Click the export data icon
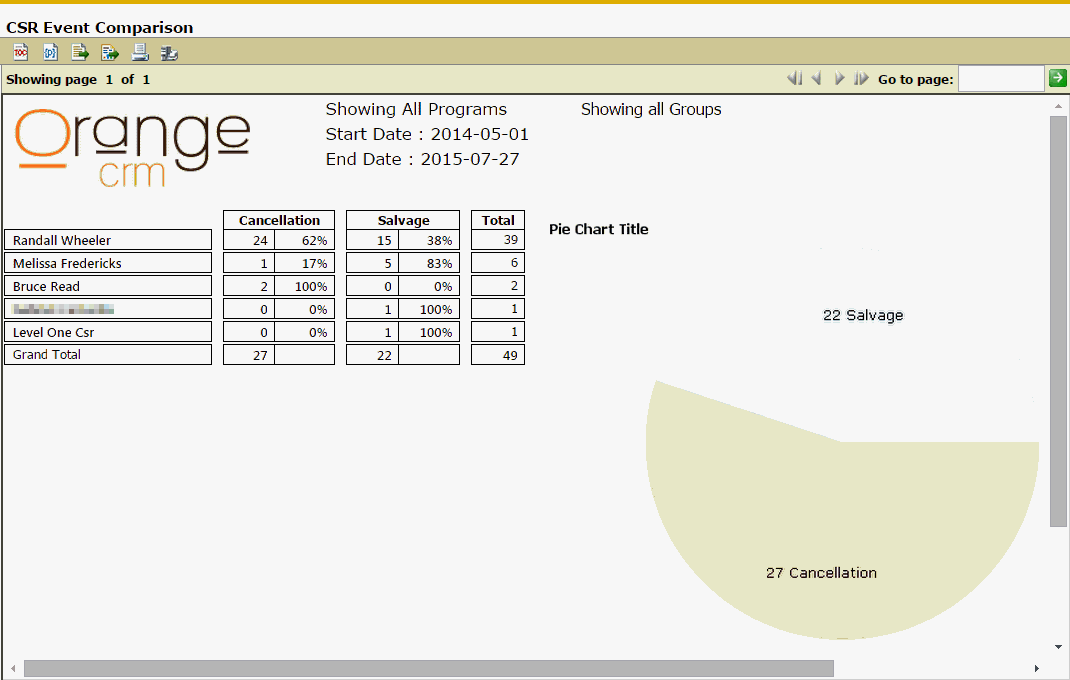 (80, 53)
